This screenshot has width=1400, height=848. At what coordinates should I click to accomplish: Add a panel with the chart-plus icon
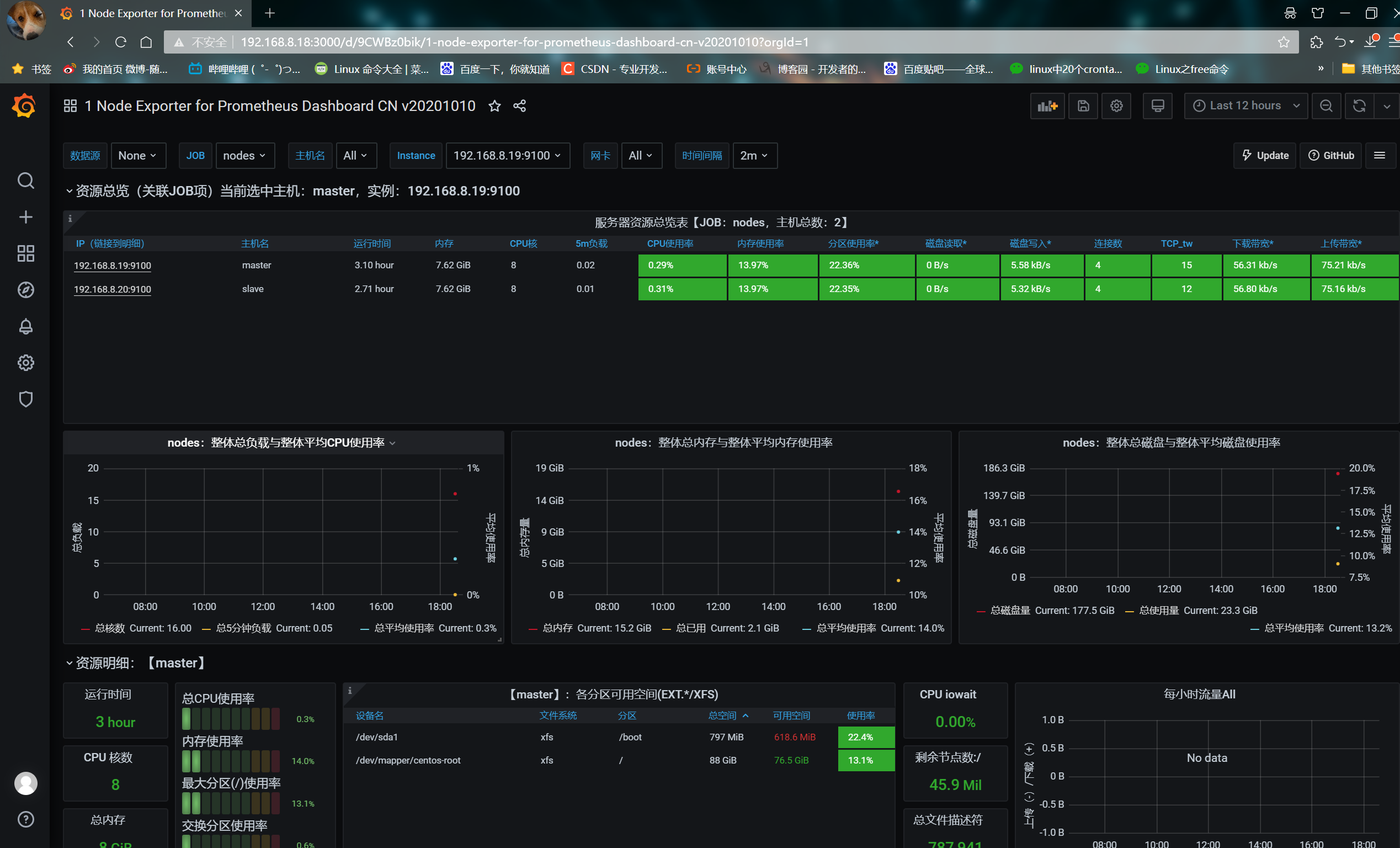pos(1047,107)
